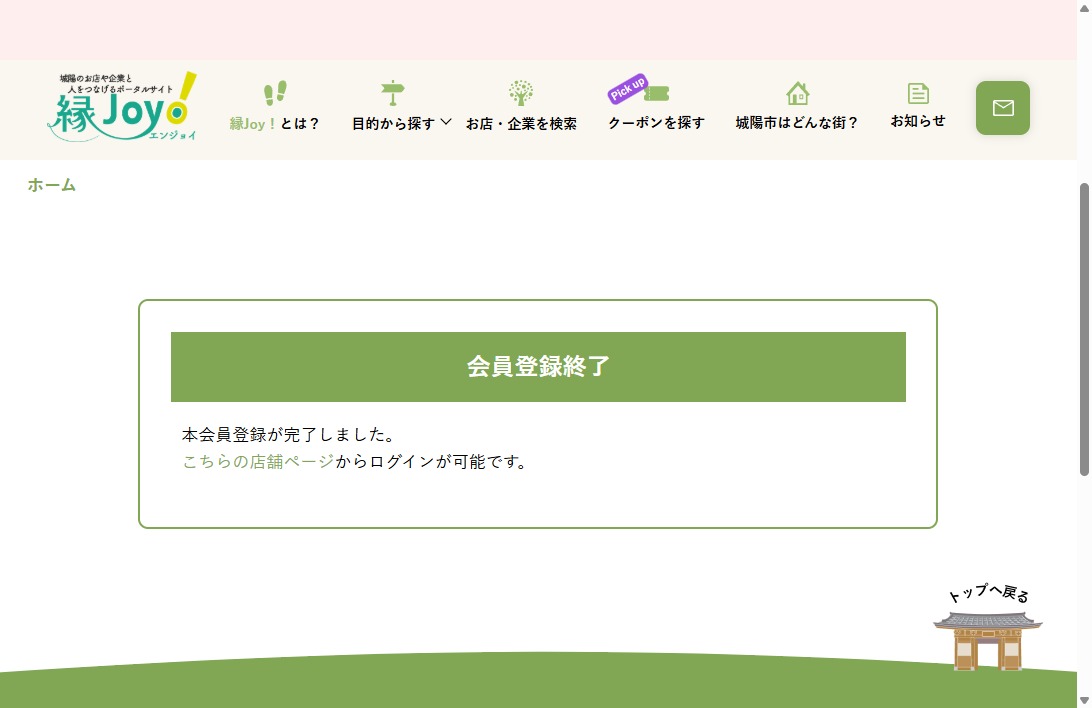Click the temple gate back-to-top icon

point(987,640)
